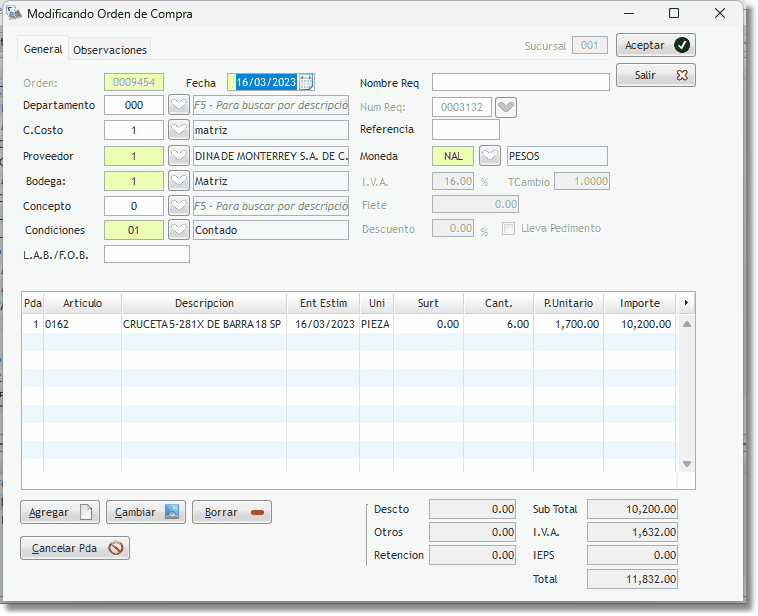Select the General tab
The height and width of the screenshot is (616, 758).
43,49
